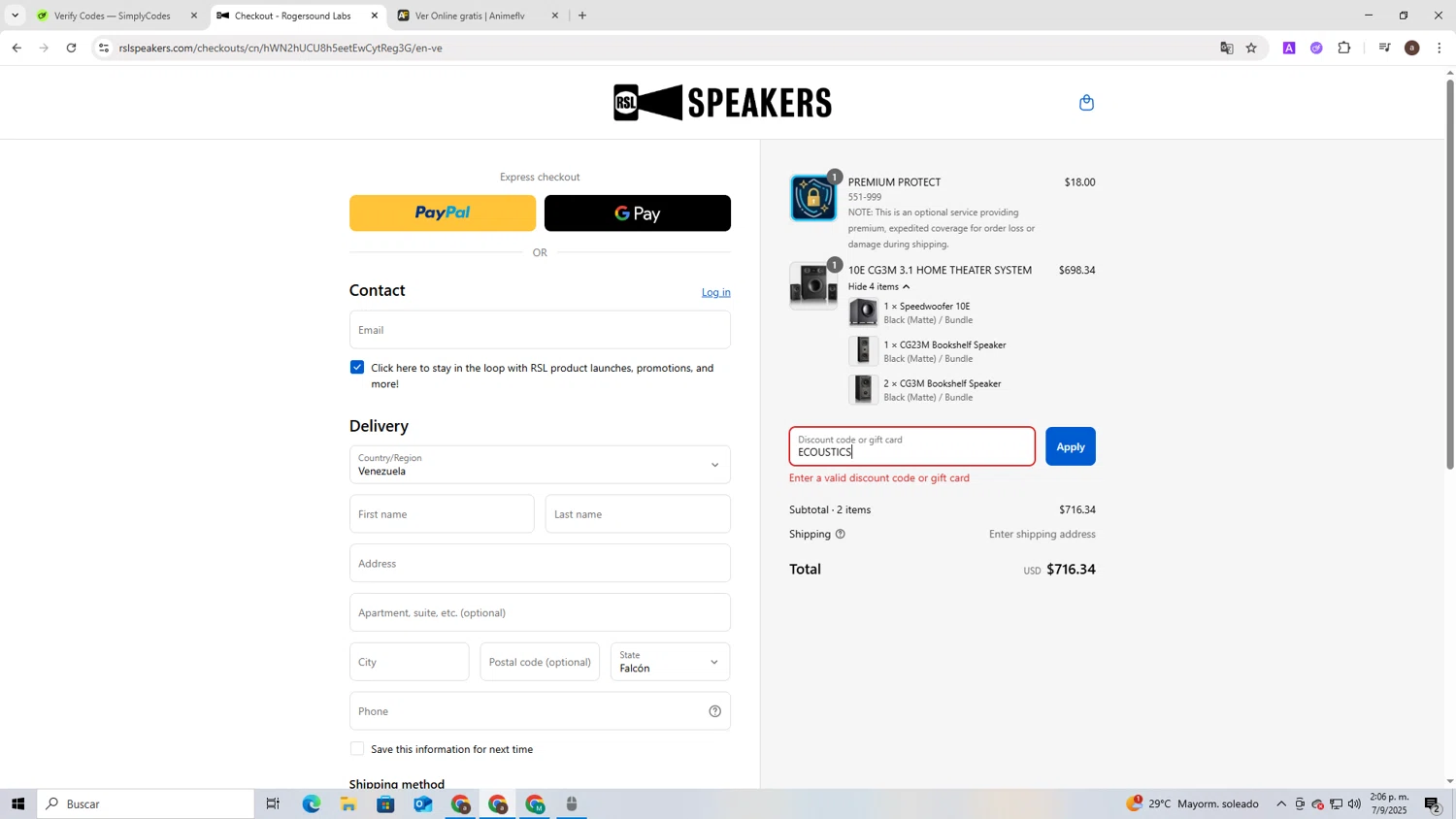The image size is (1456, 819).
Task: Bookmark this page with the star icon
Action: pyautogui.click(x=1251, y=48)
